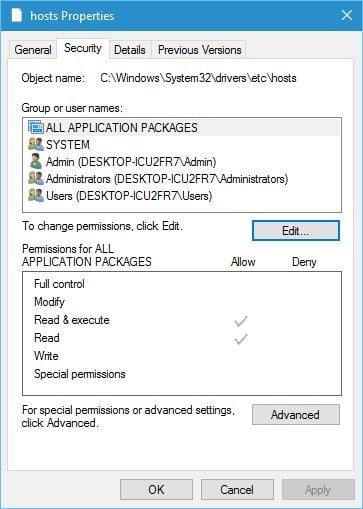Viewport: 363px width, 509px height.
Task: Click the Read permission Allow checkmark
Action: (x=241, y=339)
